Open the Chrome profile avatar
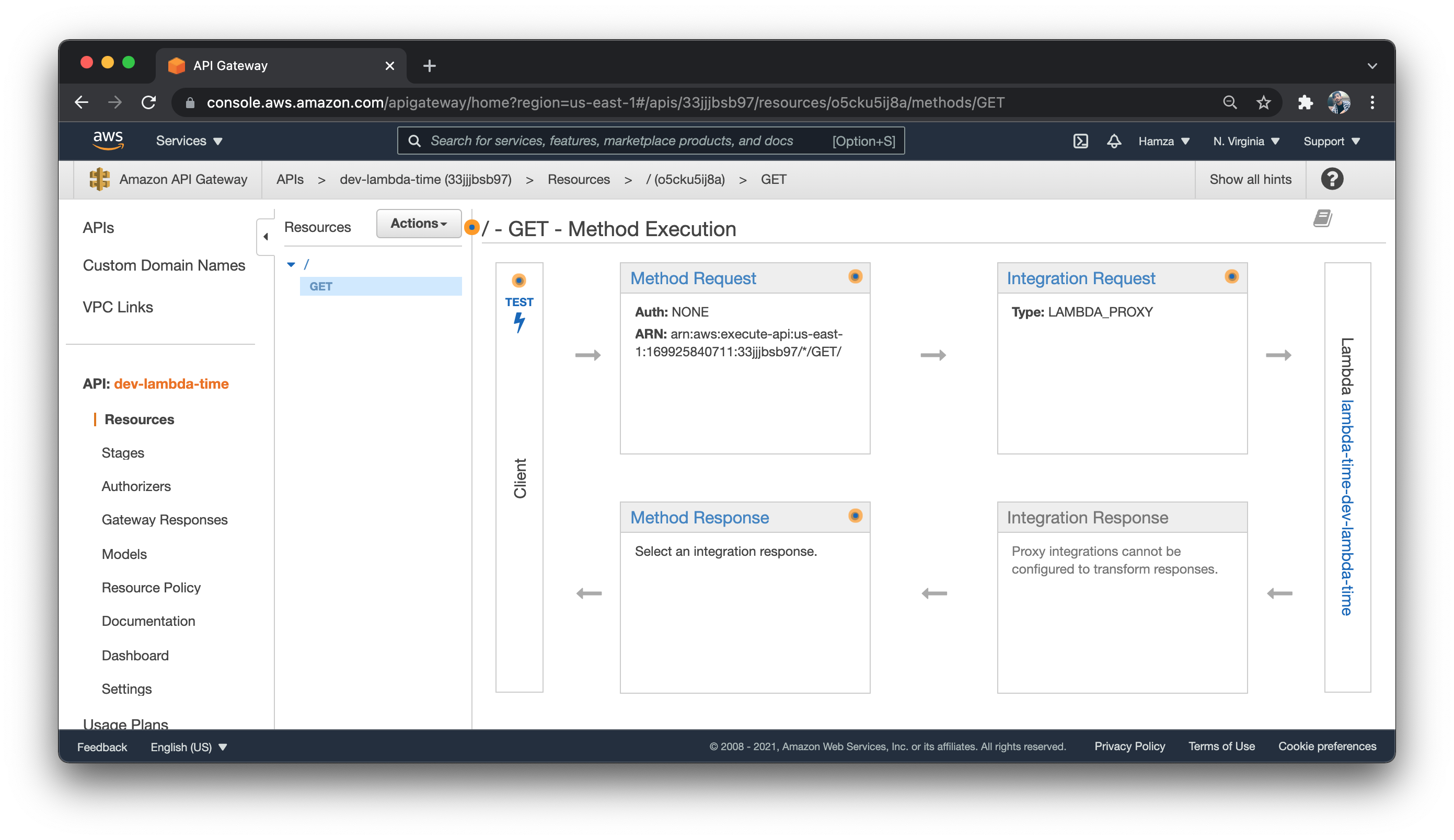Viewport: 1454px width, 840px height. tap(1338, 102)
